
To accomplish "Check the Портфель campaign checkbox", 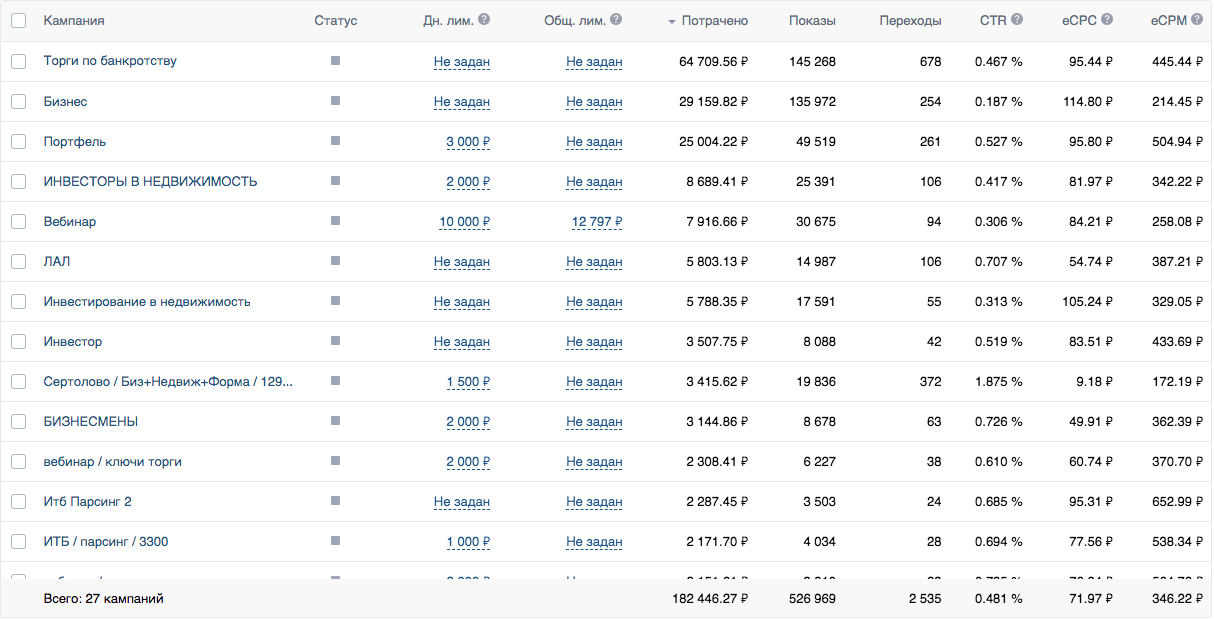I will pyautogui.click(x=19, y=141).
